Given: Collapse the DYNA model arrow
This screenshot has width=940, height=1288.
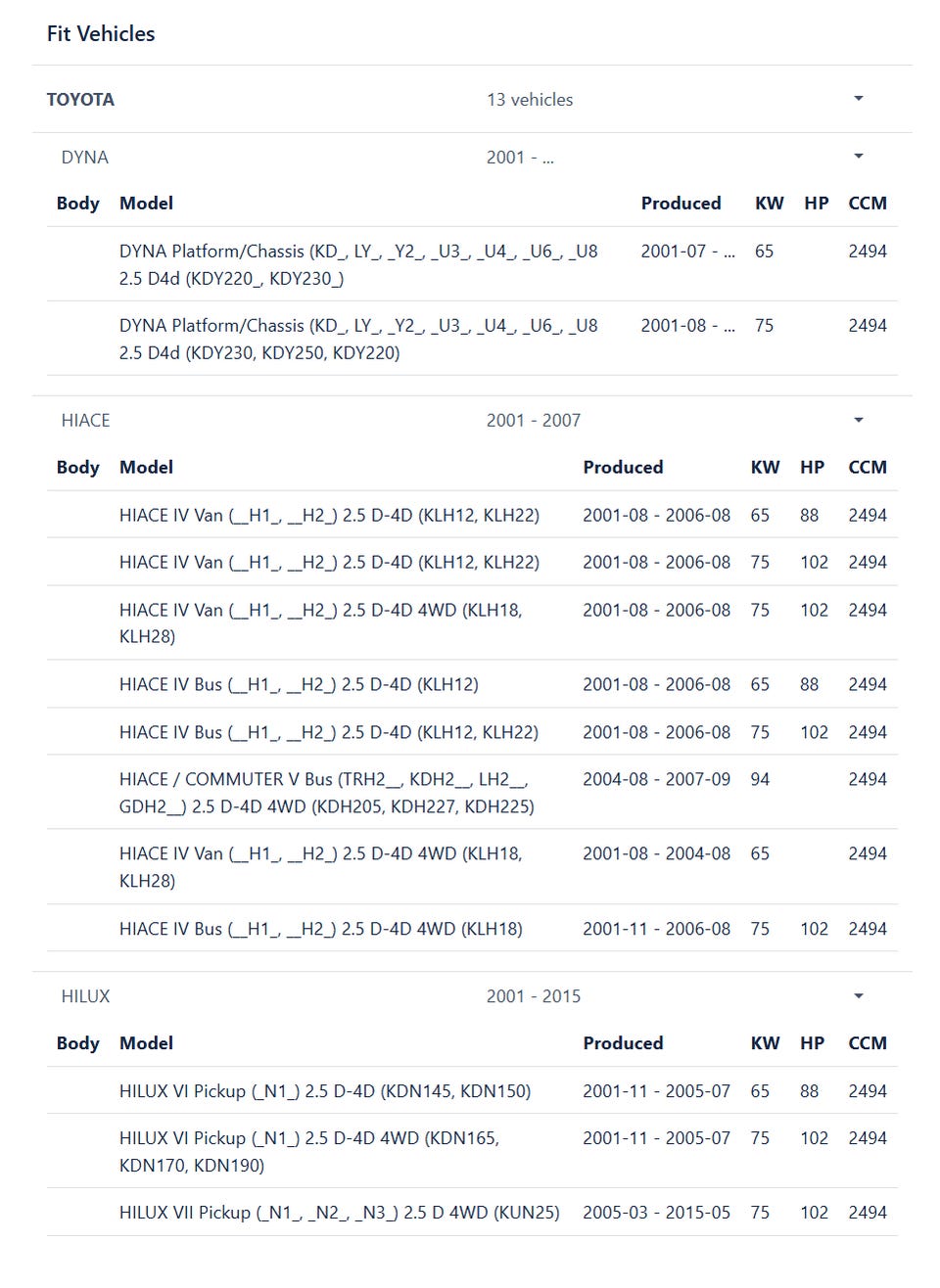Looking at the screenshot, I should tap(859, 157).
